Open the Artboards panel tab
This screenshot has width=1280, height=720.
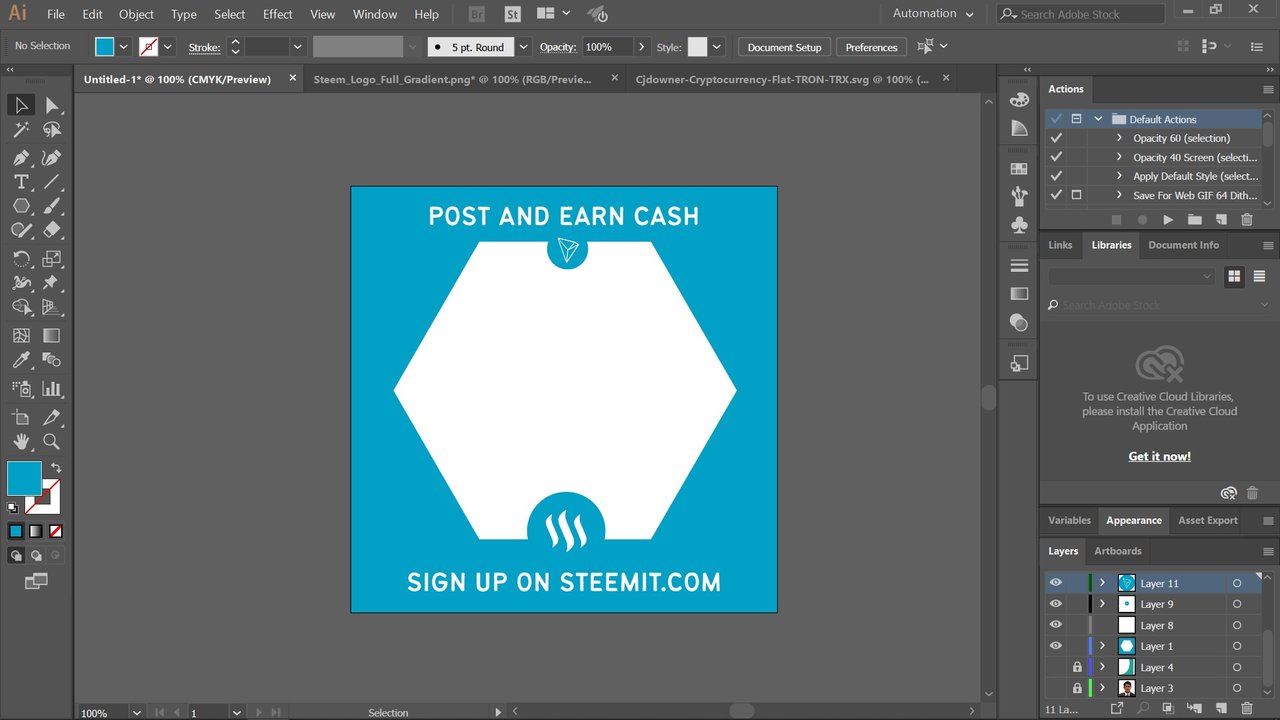[1118, 551]
